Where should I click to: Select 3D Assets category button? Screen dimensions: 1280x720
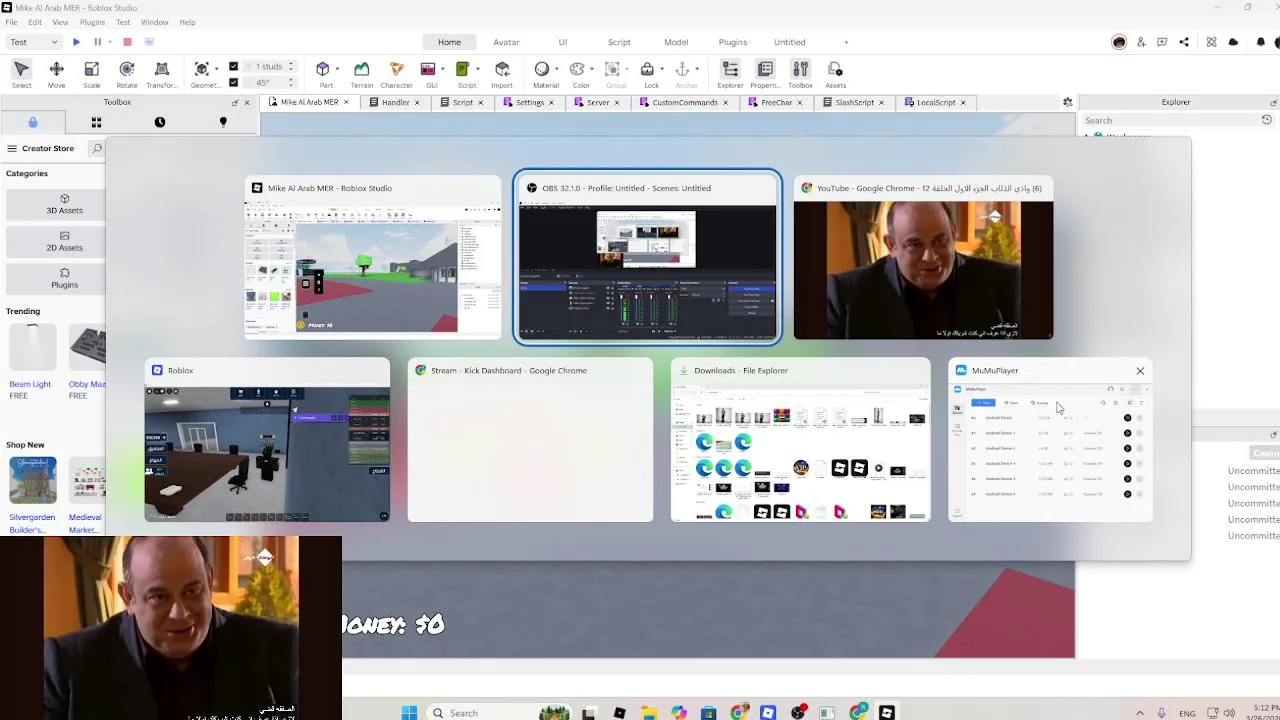pos(64,204)
